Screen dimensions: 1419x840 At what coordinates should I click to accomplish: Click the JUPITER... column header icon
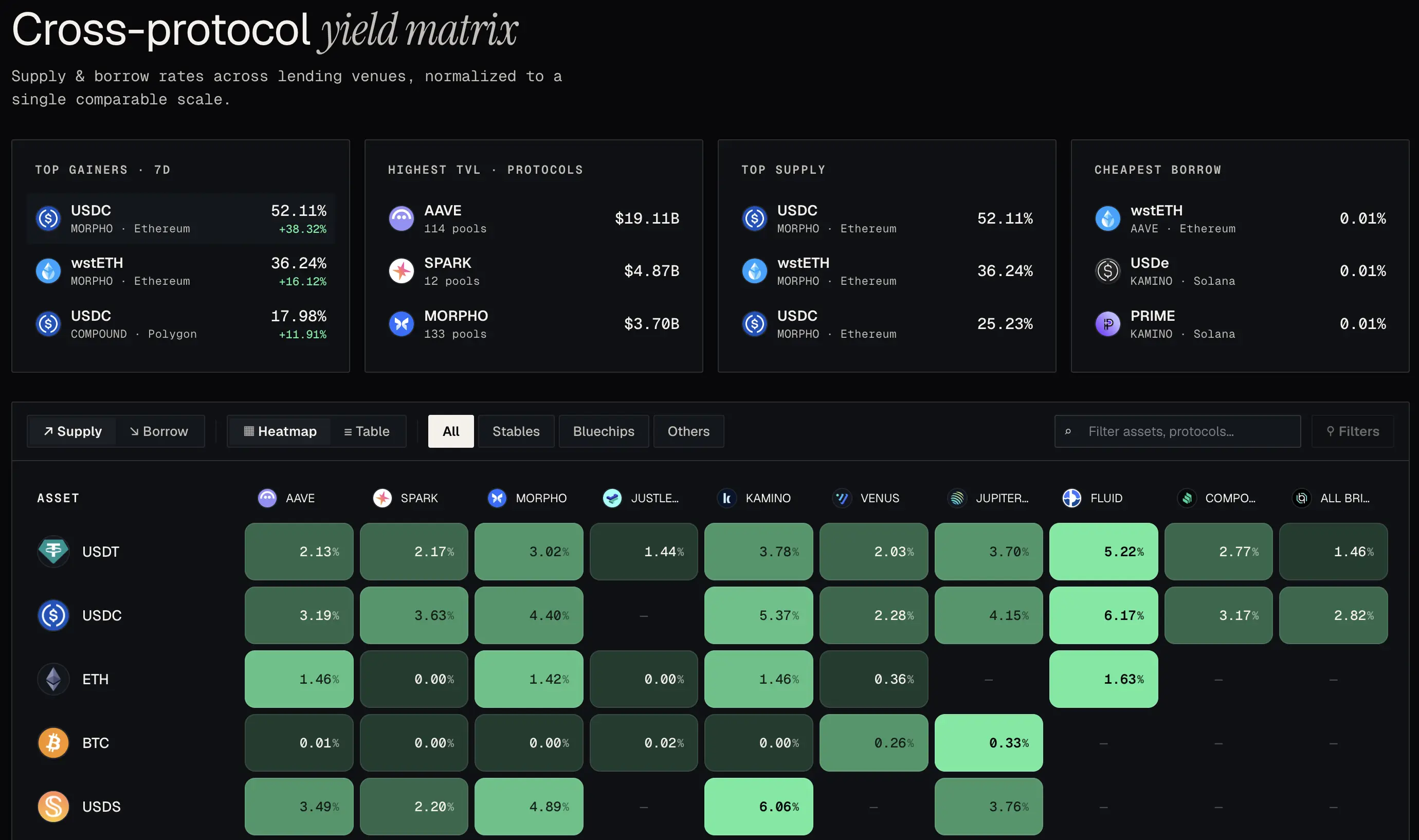click(x=957, y=498)
